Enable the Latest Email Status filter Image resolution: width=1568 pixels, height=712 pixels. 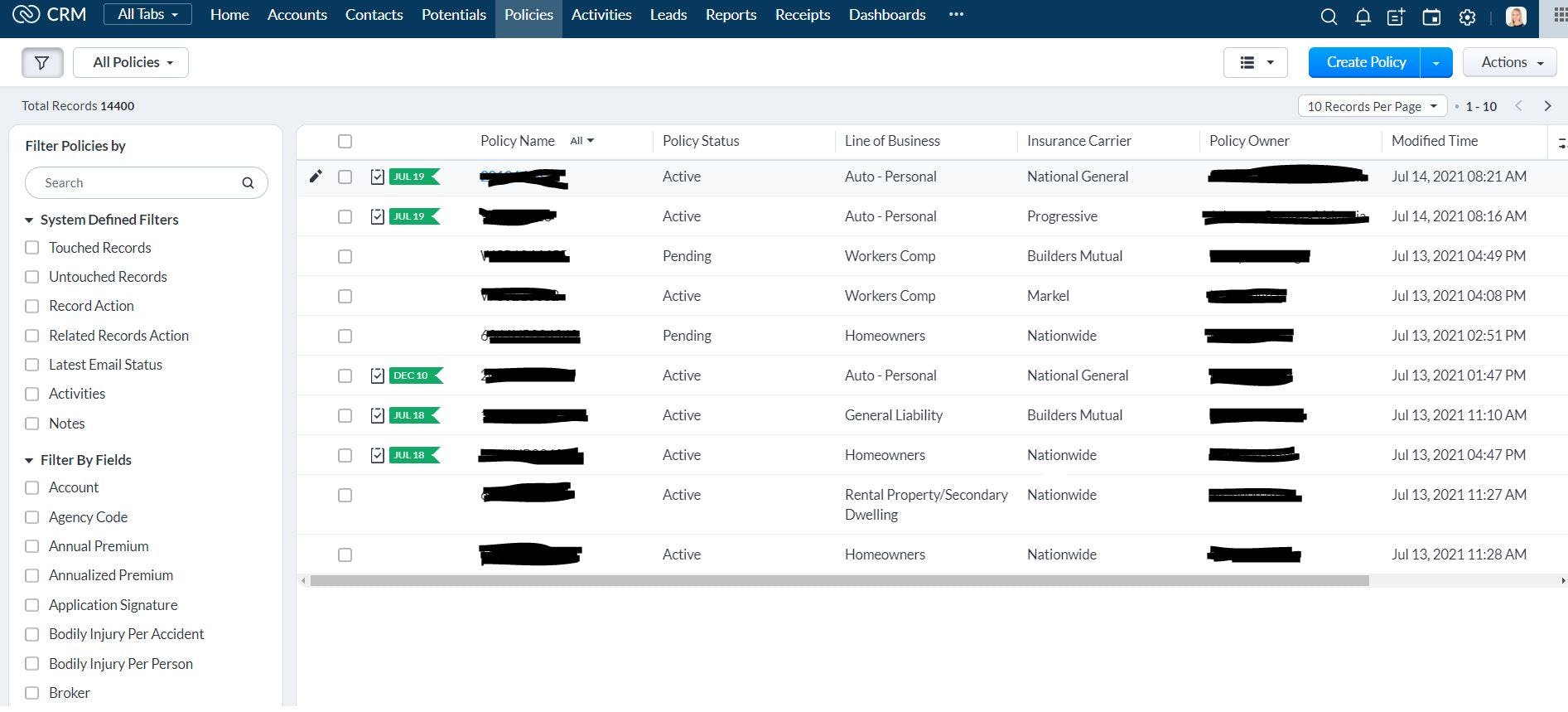click(32, 365)
